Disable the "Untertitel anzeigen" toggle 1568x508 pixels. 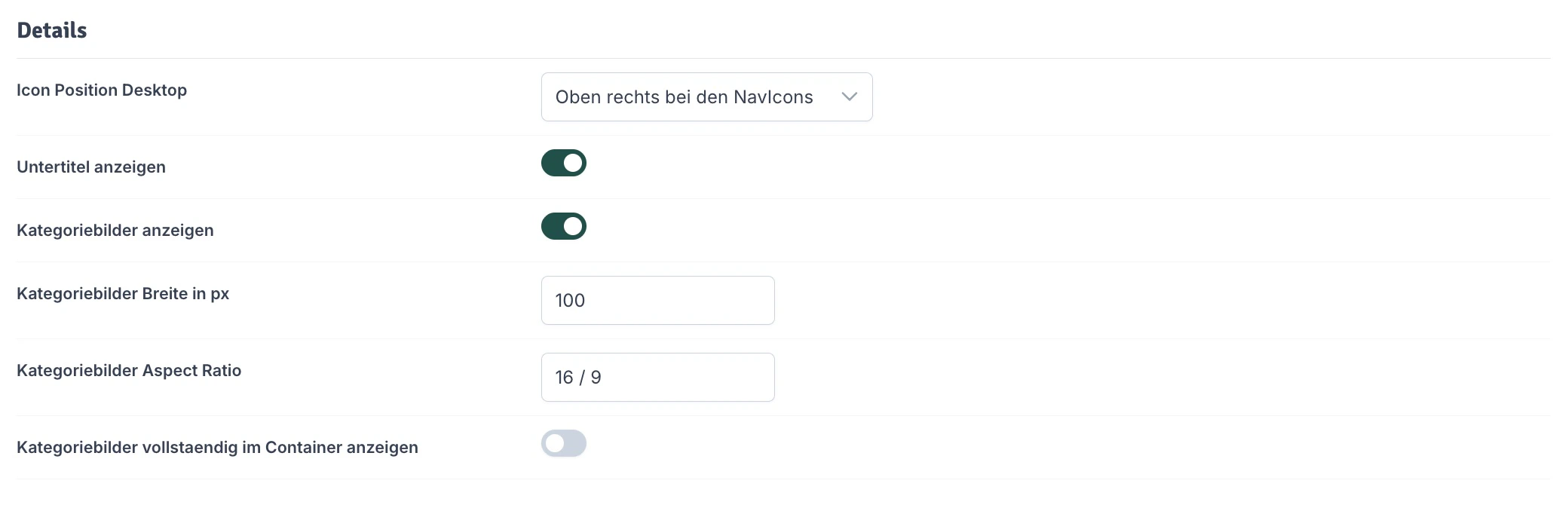click(563, 163)
